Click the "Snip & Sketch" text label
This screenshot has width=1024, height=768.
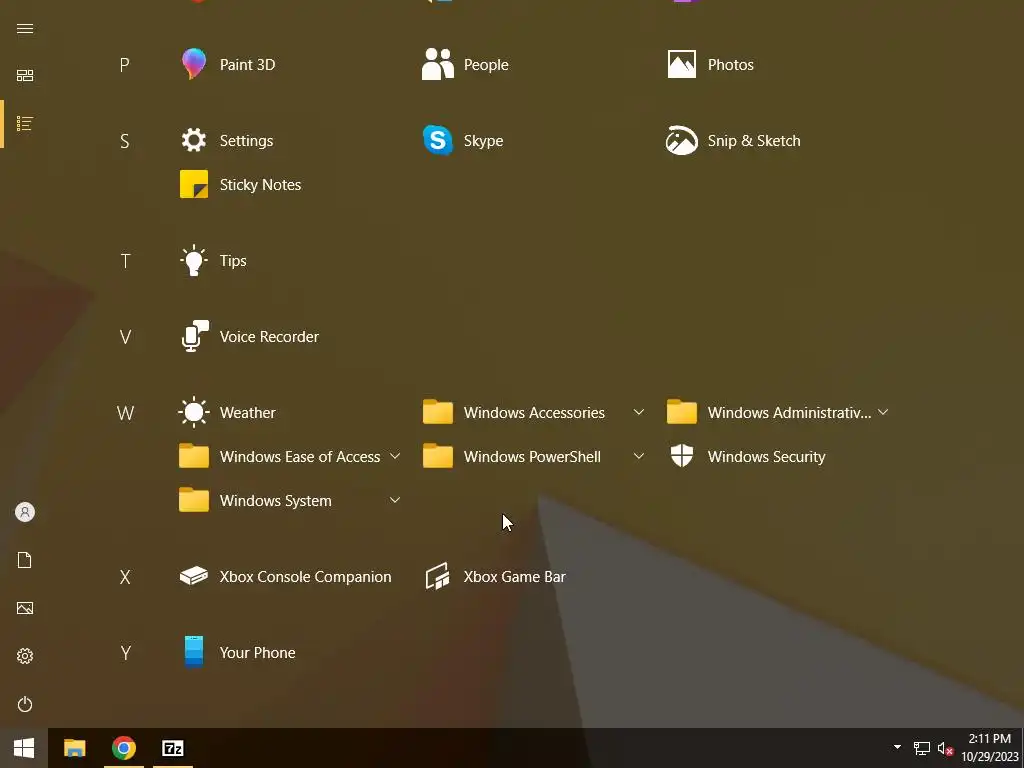click(754, 141)
